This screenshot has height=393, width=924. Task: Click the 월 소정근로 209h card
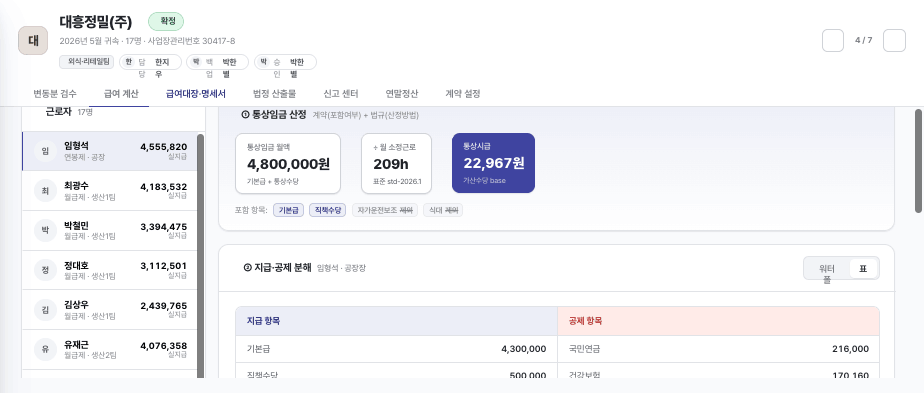coord(397,163)
